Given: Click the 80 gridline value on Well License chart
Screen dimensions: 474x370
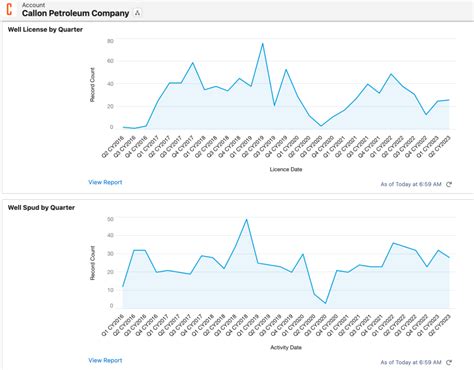Looking at the screenshot, I should 110,41.
